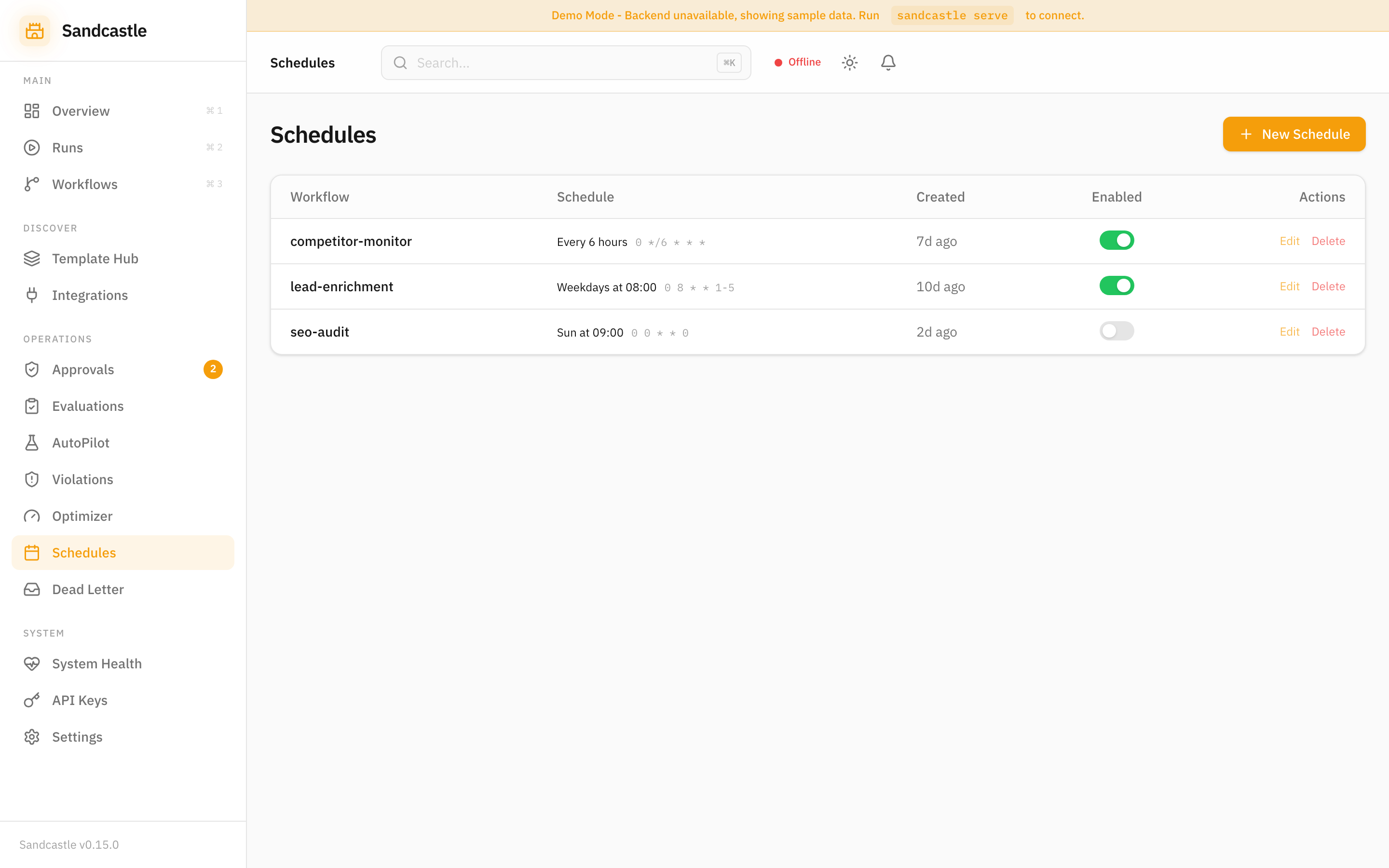Viewport: 1389px width, 868px height.
Task: Open API Keys section
Action: (79, 700)
